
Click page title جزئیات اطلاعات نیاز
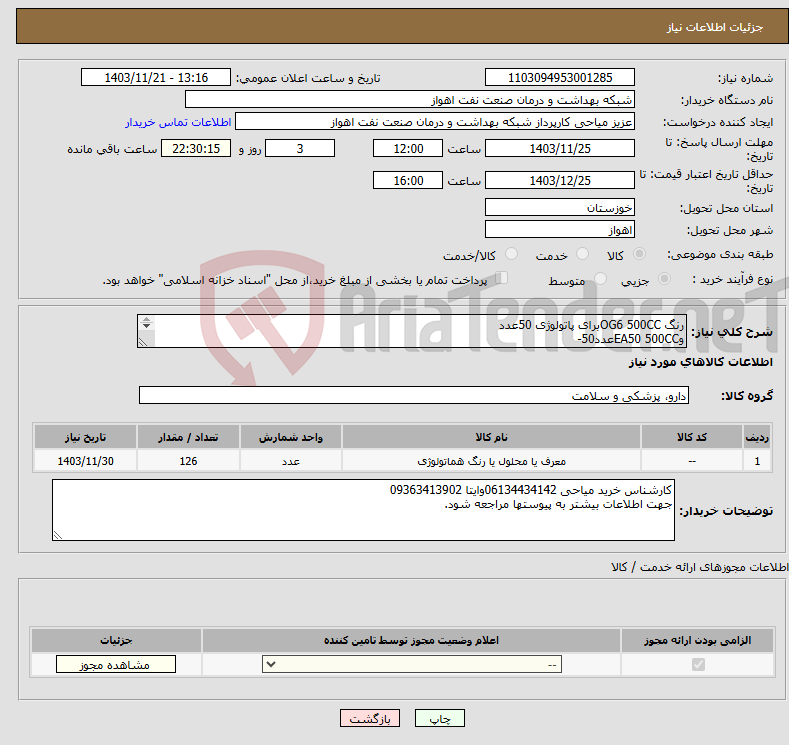coord(715,27)
